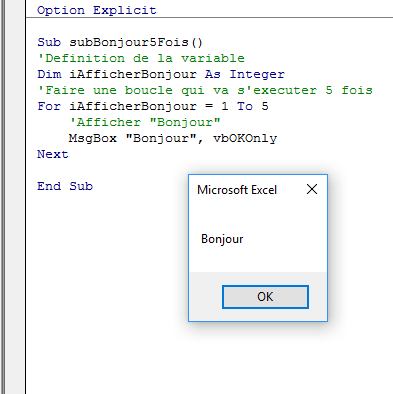
Task: Click the vbOKOnly constant
Action: 245,138
